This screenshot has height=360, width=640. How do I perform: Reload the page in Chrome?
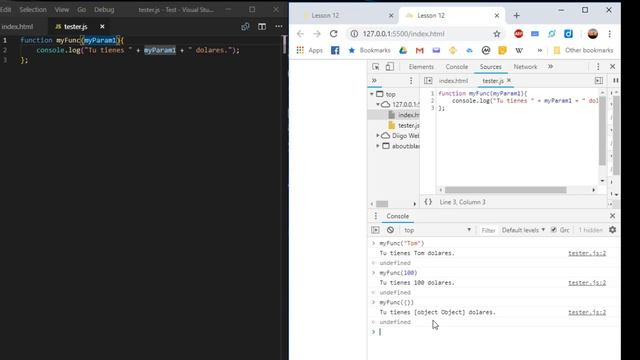pyautogui.click(x=333, y=34)
